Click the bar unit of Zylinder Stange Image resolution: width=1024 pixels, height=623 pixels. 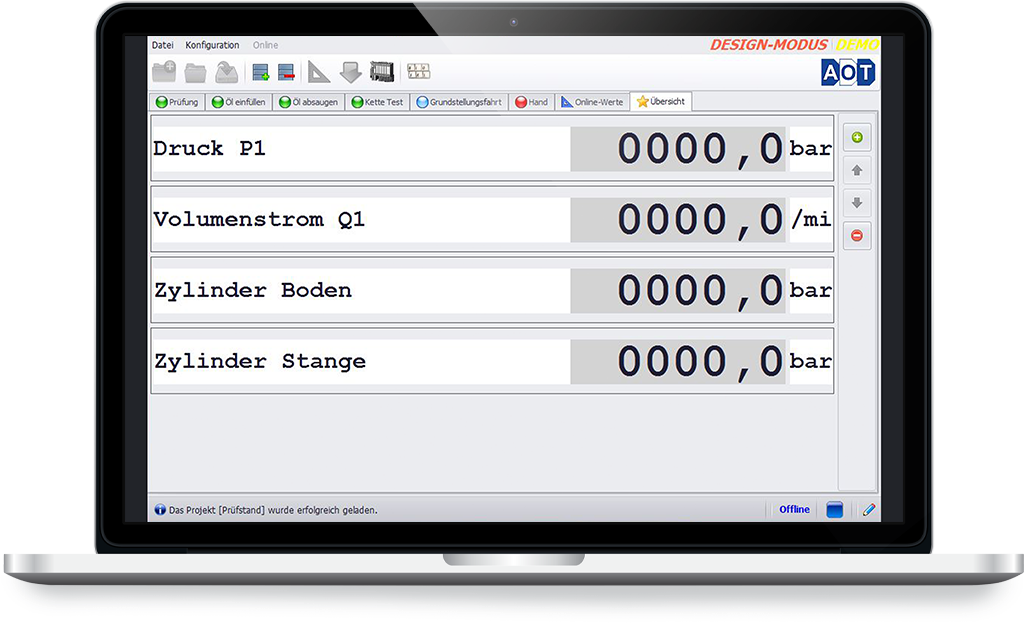810,361
